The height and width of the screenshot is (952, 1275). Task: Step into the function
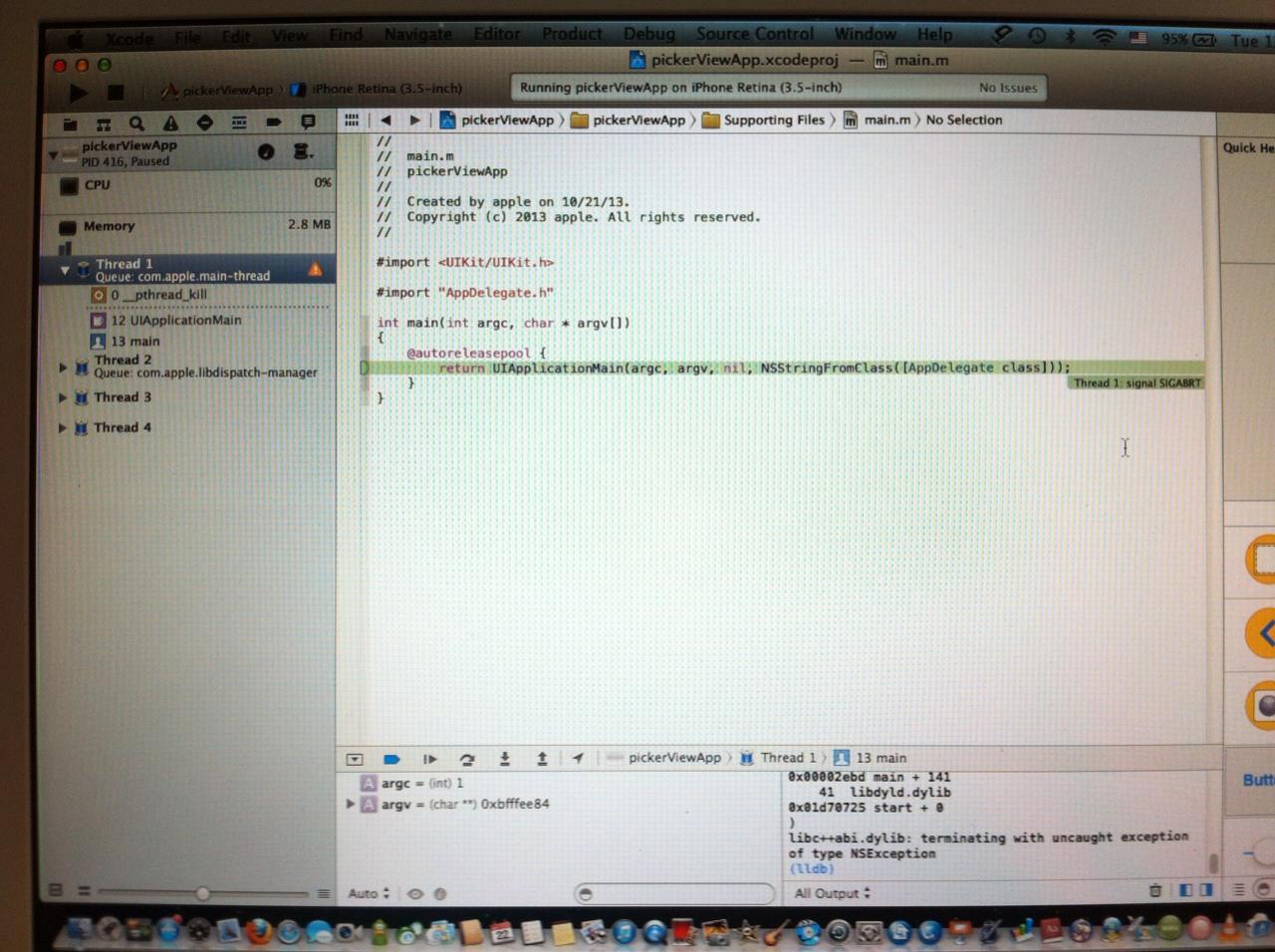(504, 758)
